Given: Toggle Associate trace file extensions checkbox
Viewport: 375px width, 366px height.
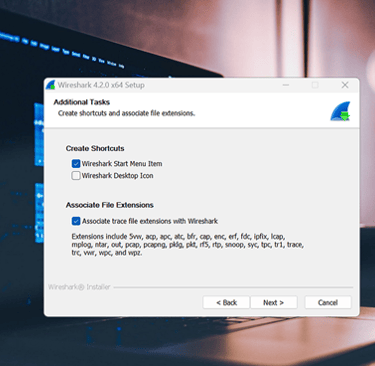Looking at the screenshot, I should (x=76, y=221).
